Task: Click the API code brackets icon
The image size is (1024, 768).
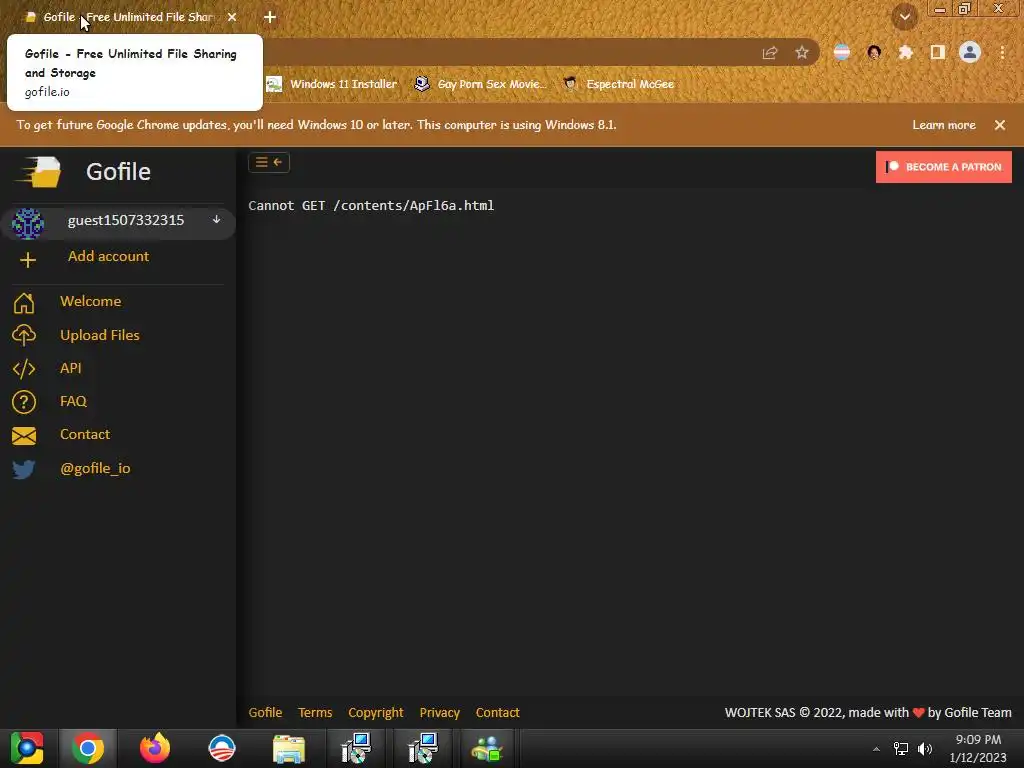Action: tap(24, 368)
